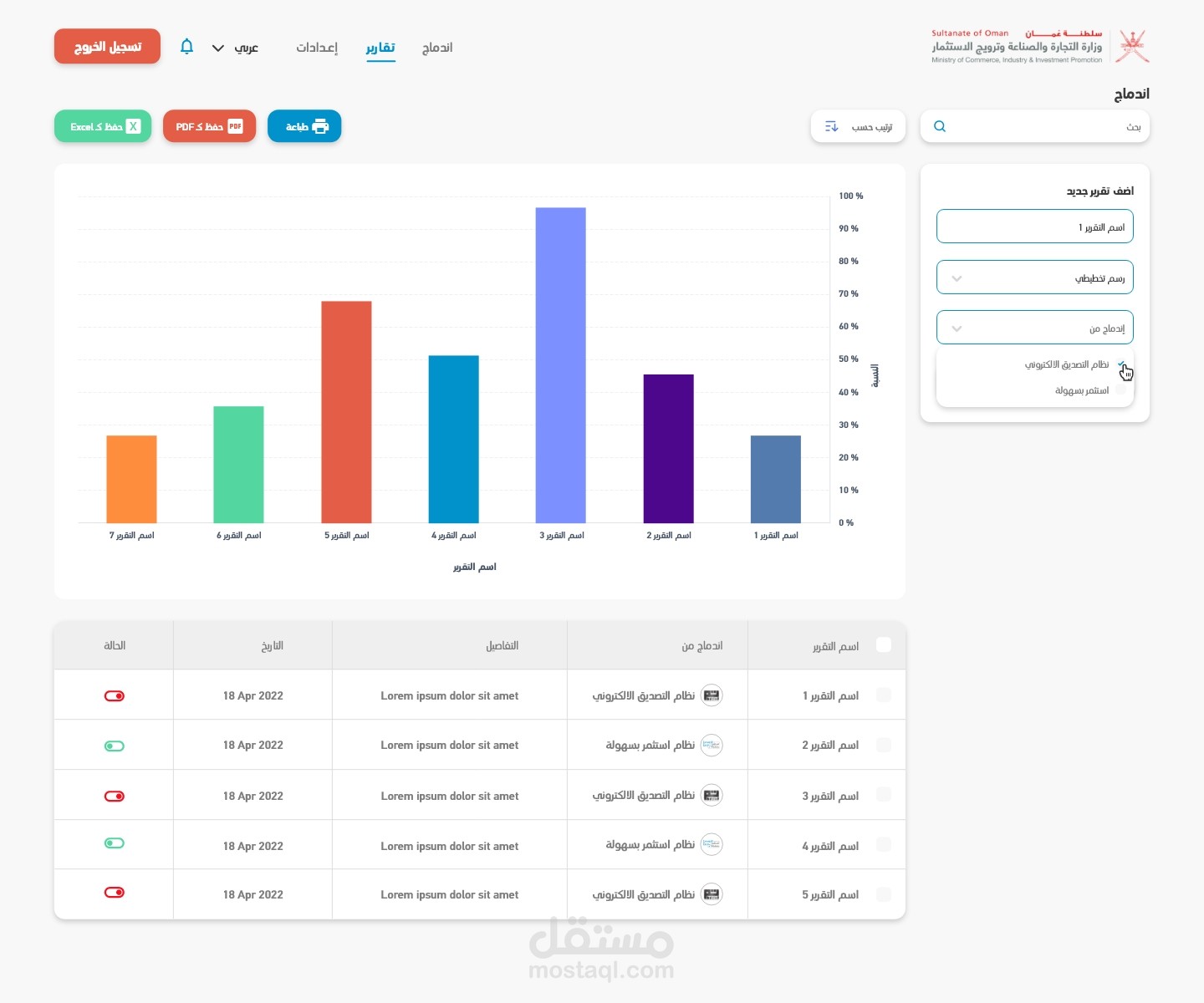Screen dimensions: 1204x1003
Task: Switch to the تقارير tab
Action: pyautogui.click(x=380, y=48)
